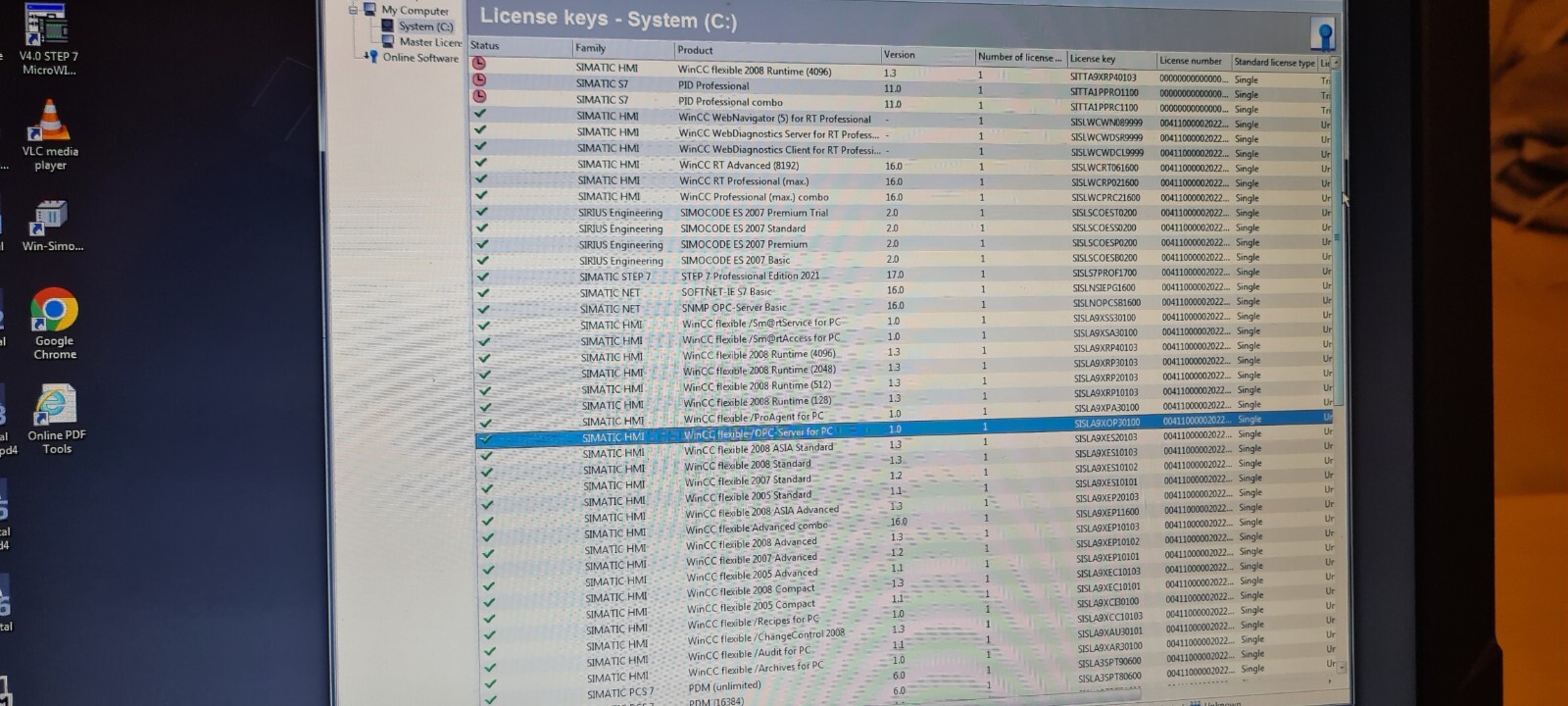This screenshot has height=706, width=1568.
Task: Select WinCC RT Professional (max.) row
Action: click(902, 181)
